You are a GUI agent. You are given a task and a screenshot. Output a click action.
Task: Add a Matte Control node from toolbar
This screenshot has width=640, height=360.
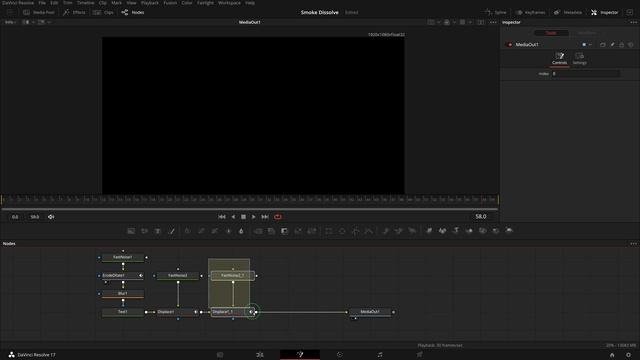tap(284, 231)
